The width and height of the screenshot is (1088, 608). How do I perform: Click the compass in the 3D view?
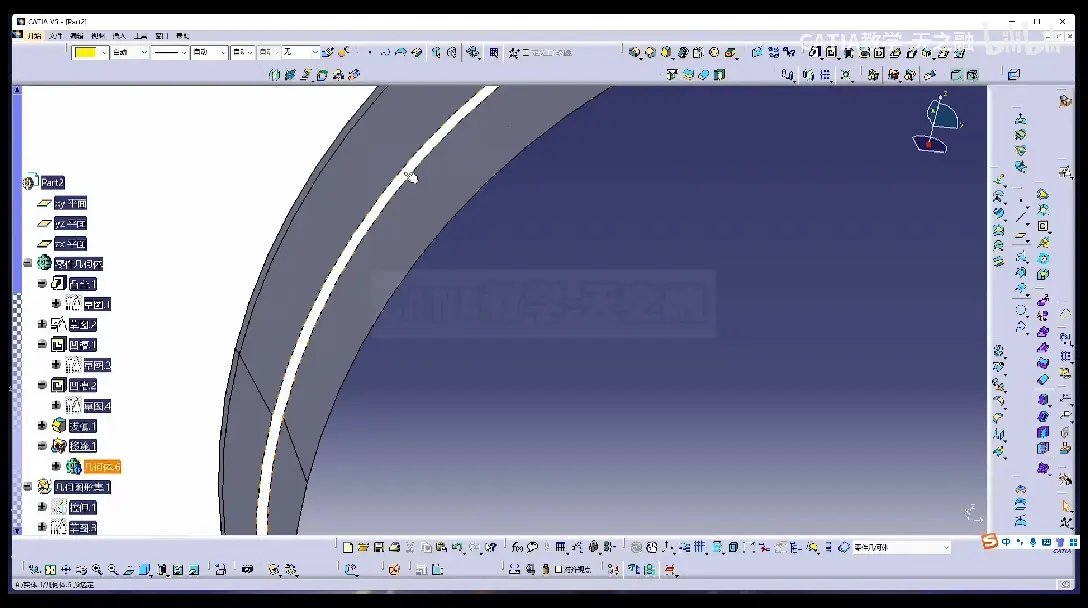click(x=937, y=125)
